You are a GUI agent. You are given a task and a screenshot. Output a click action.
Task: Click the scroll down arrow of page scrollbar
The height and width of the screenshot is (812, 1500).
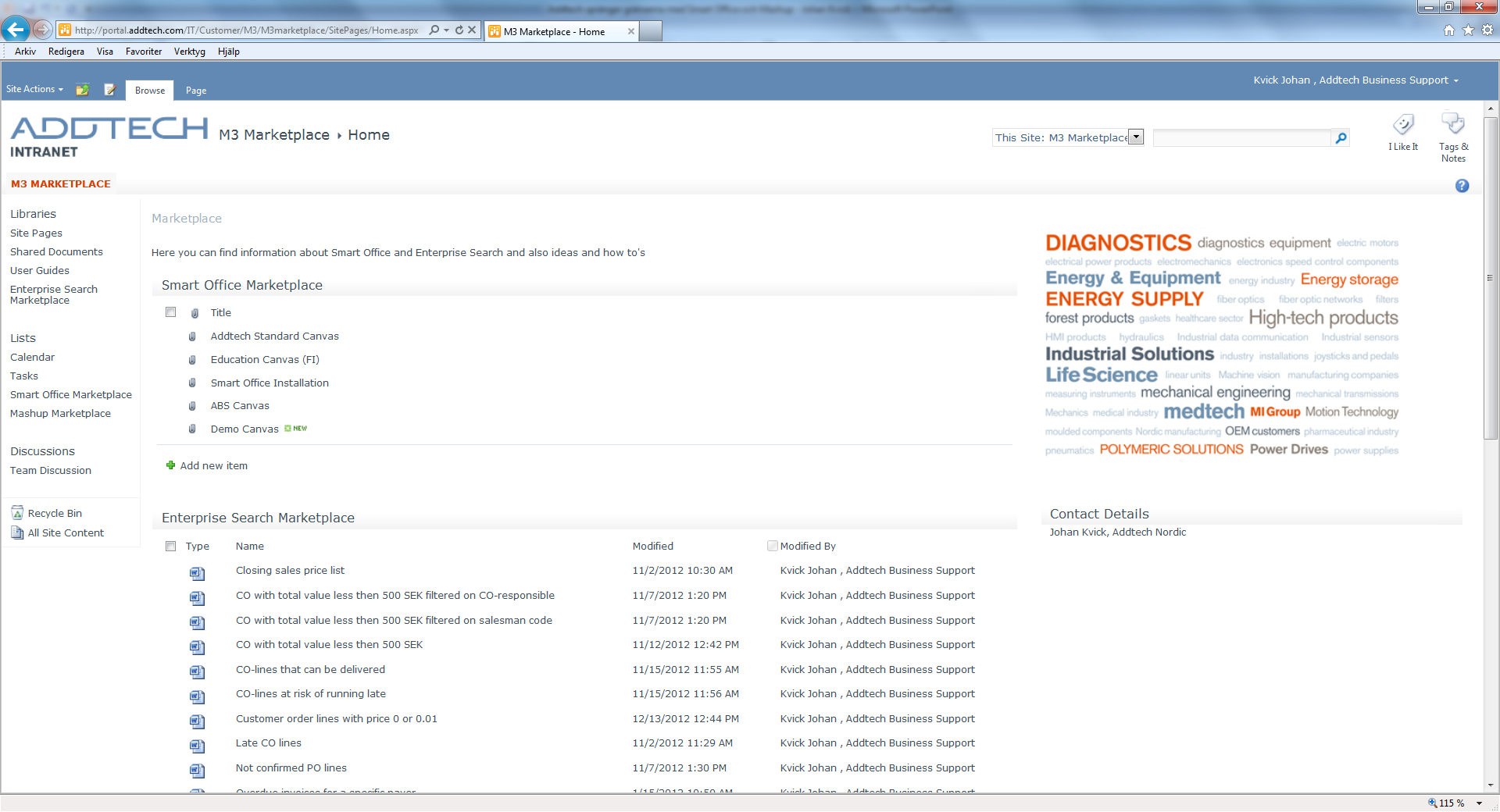coord(1491,785)
